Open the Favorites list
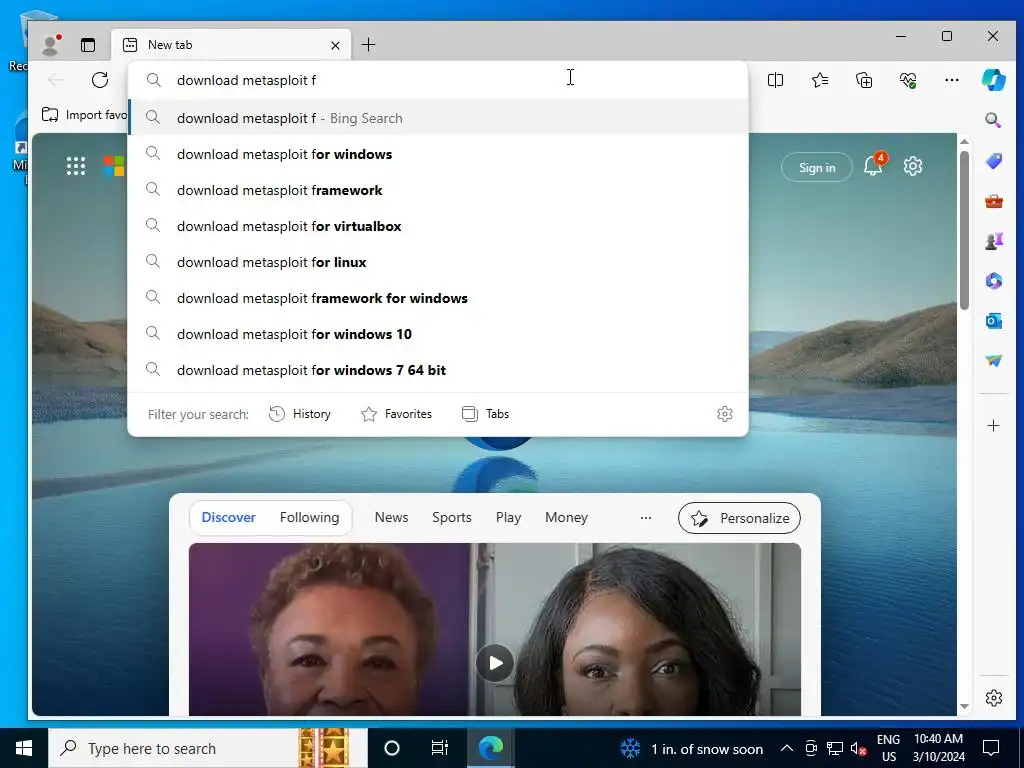 pos(820,80)
